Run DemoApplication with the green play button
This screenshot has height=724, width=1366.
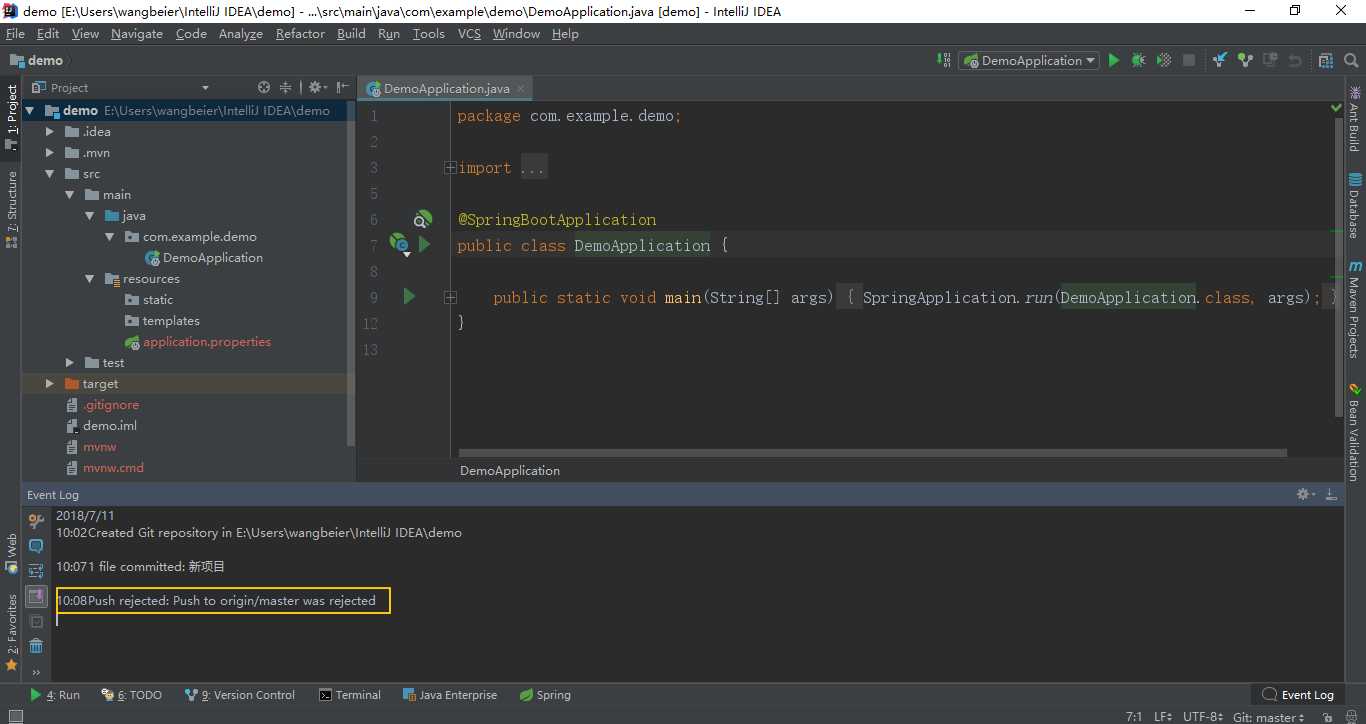click(x=1114, y=61)
